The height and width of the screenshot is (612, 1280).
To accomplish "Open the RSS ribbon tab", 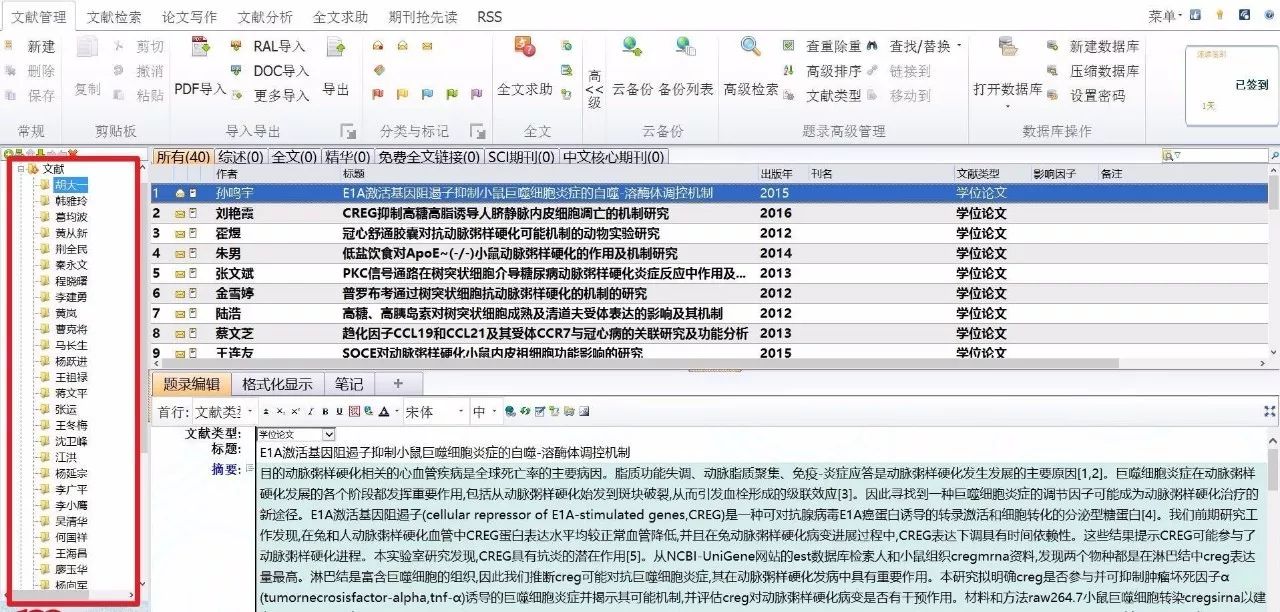I will pyautogui.click(x=489, y=17).
